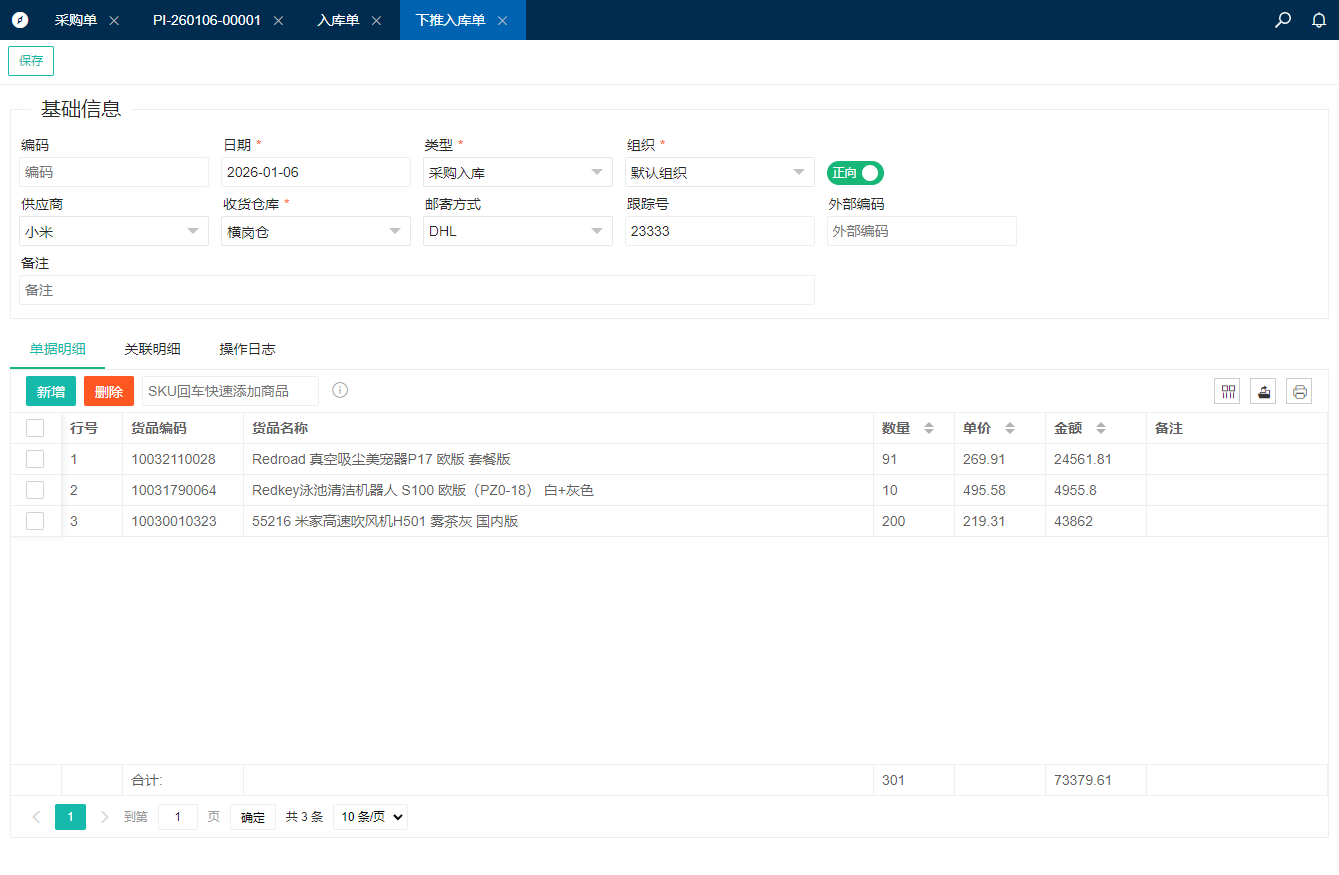Click the info icon beside the SKU input
Viewport: 1339px width, 875px height.
[340, 390]
